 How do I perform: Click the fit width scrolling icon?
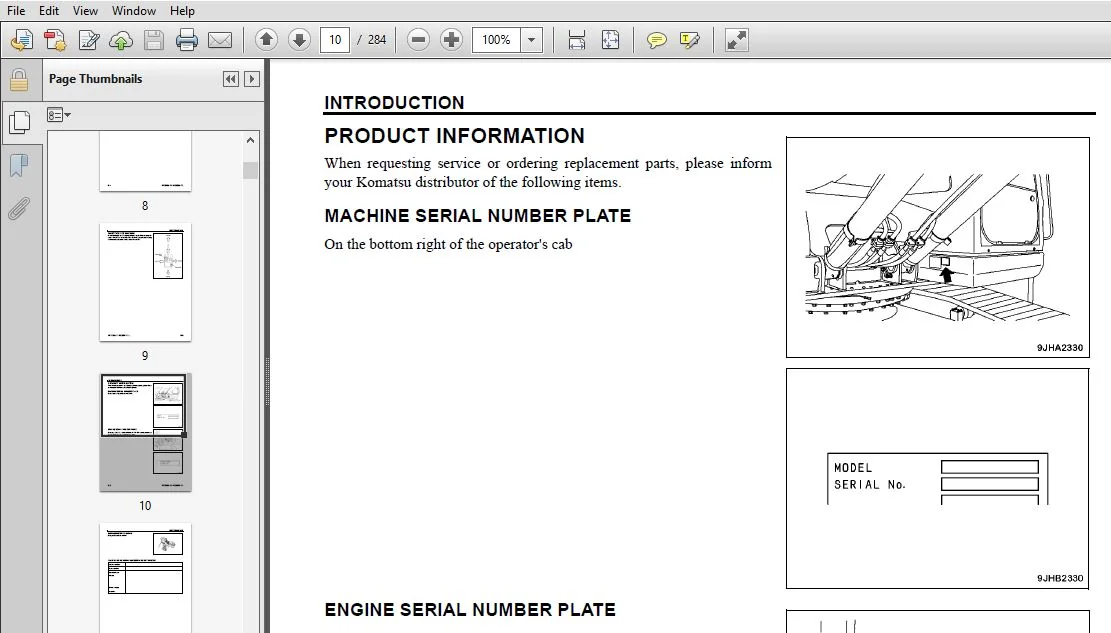coord(577,40)
